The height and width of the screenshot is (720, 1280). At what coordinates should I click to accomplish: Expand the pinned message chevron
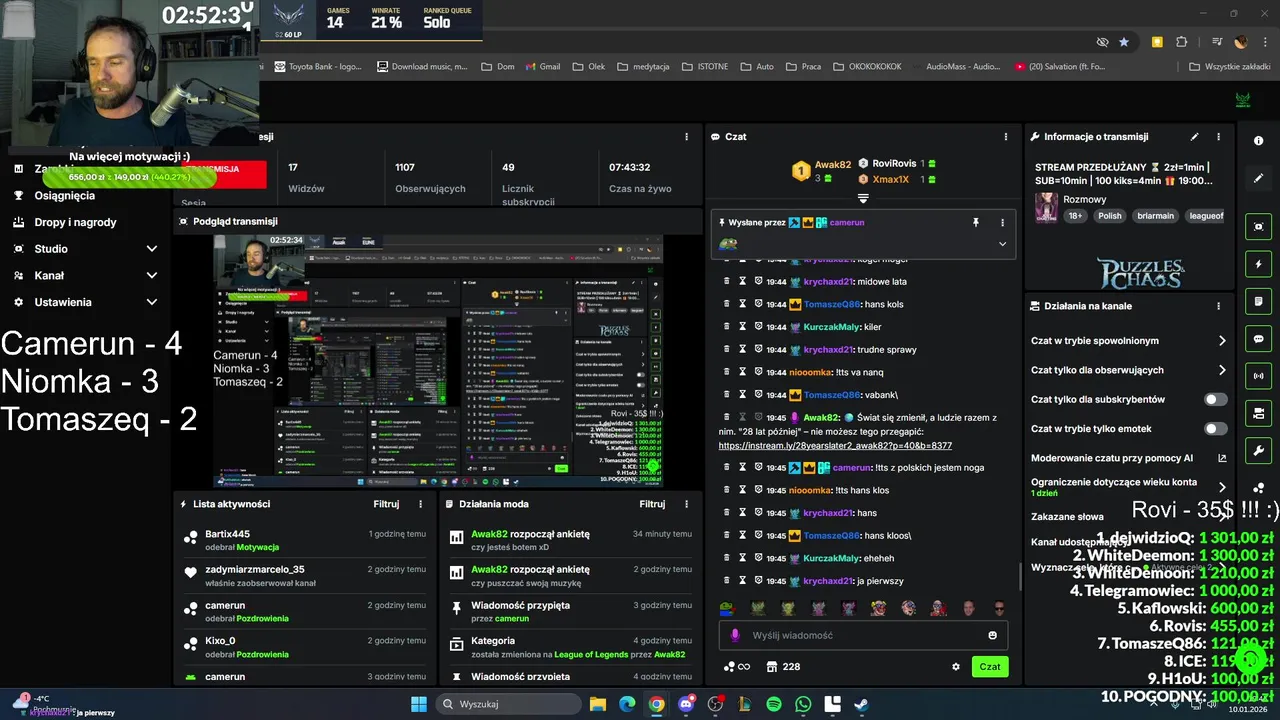tap(1002, 244)
